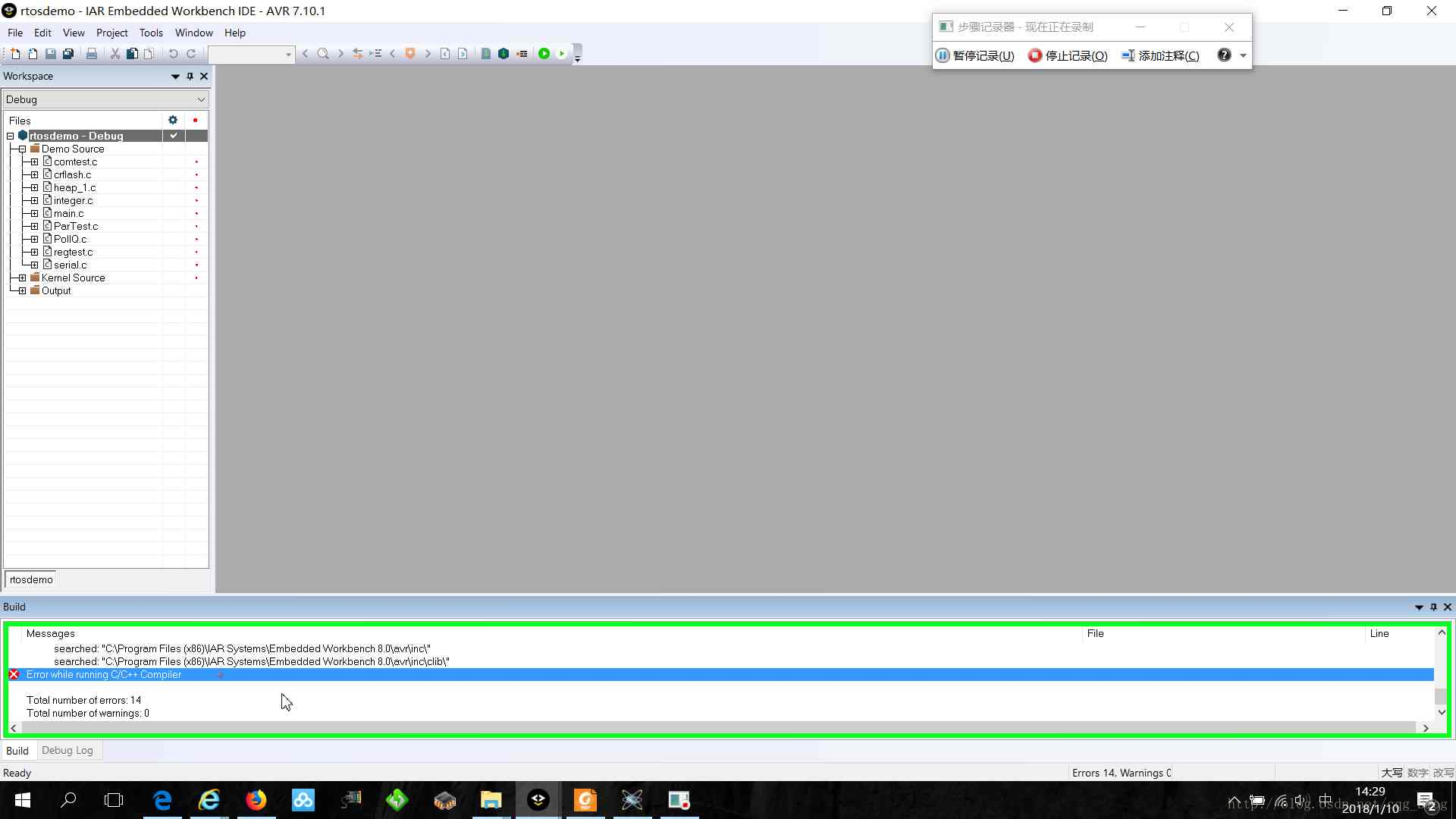Click the Replace toolbar icon
This screenshot has height=819, width=1456.
pyautogui.click(x=358, y=54)
